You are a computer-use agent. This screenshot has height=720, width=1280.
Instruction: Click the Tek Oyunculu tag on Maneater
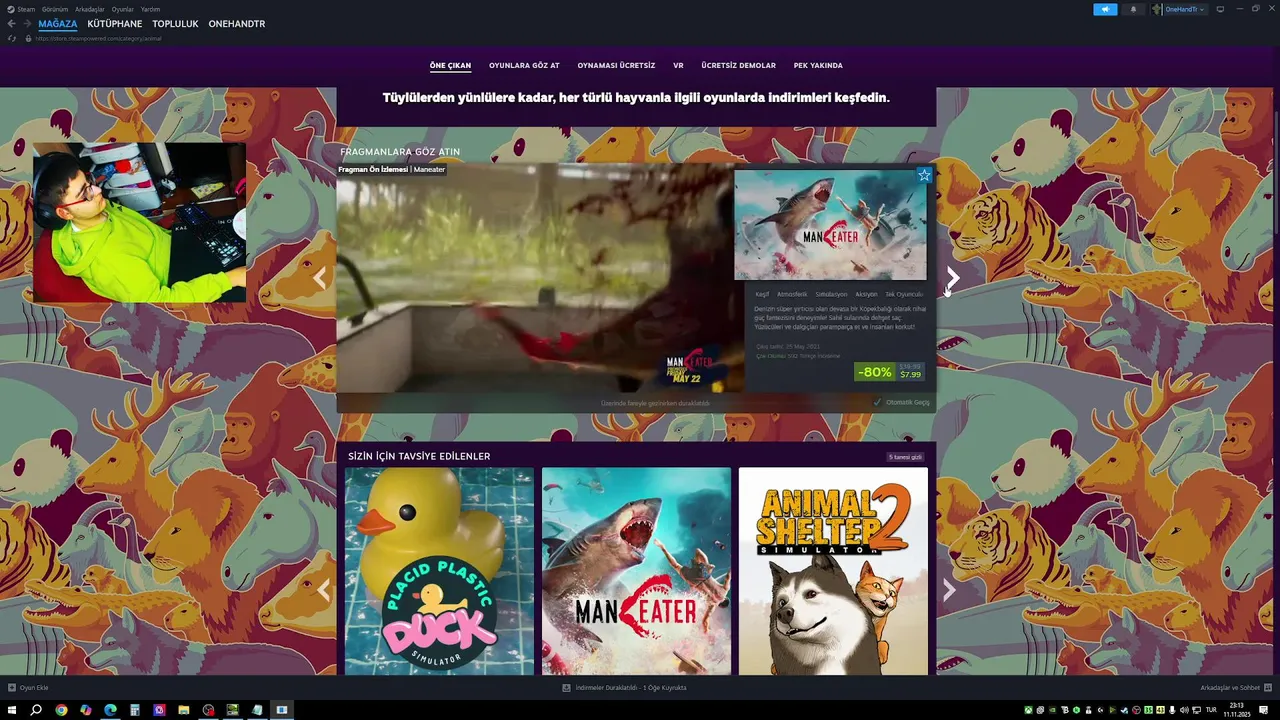[904, 294]
